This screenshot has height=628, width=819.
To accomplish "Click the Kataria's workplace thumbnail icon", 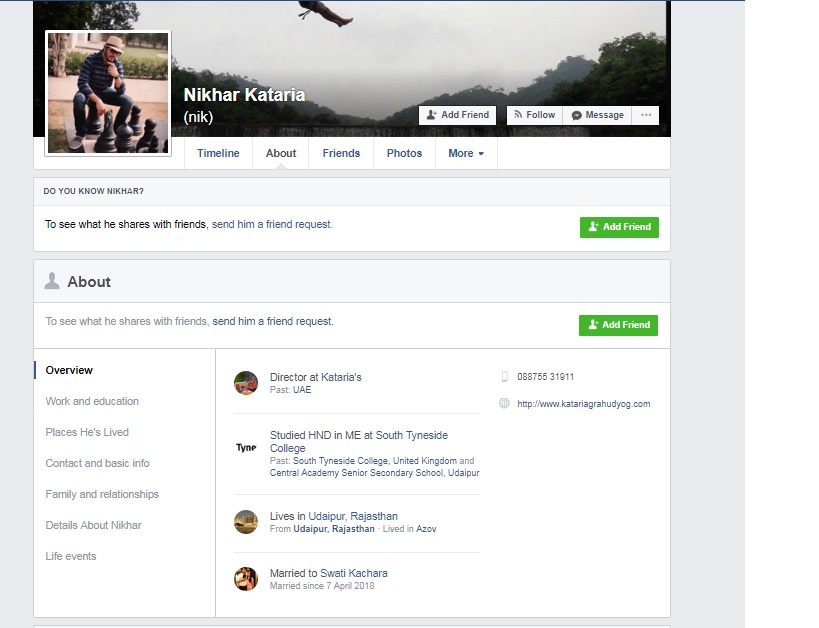I will click(x=246, y=383).
